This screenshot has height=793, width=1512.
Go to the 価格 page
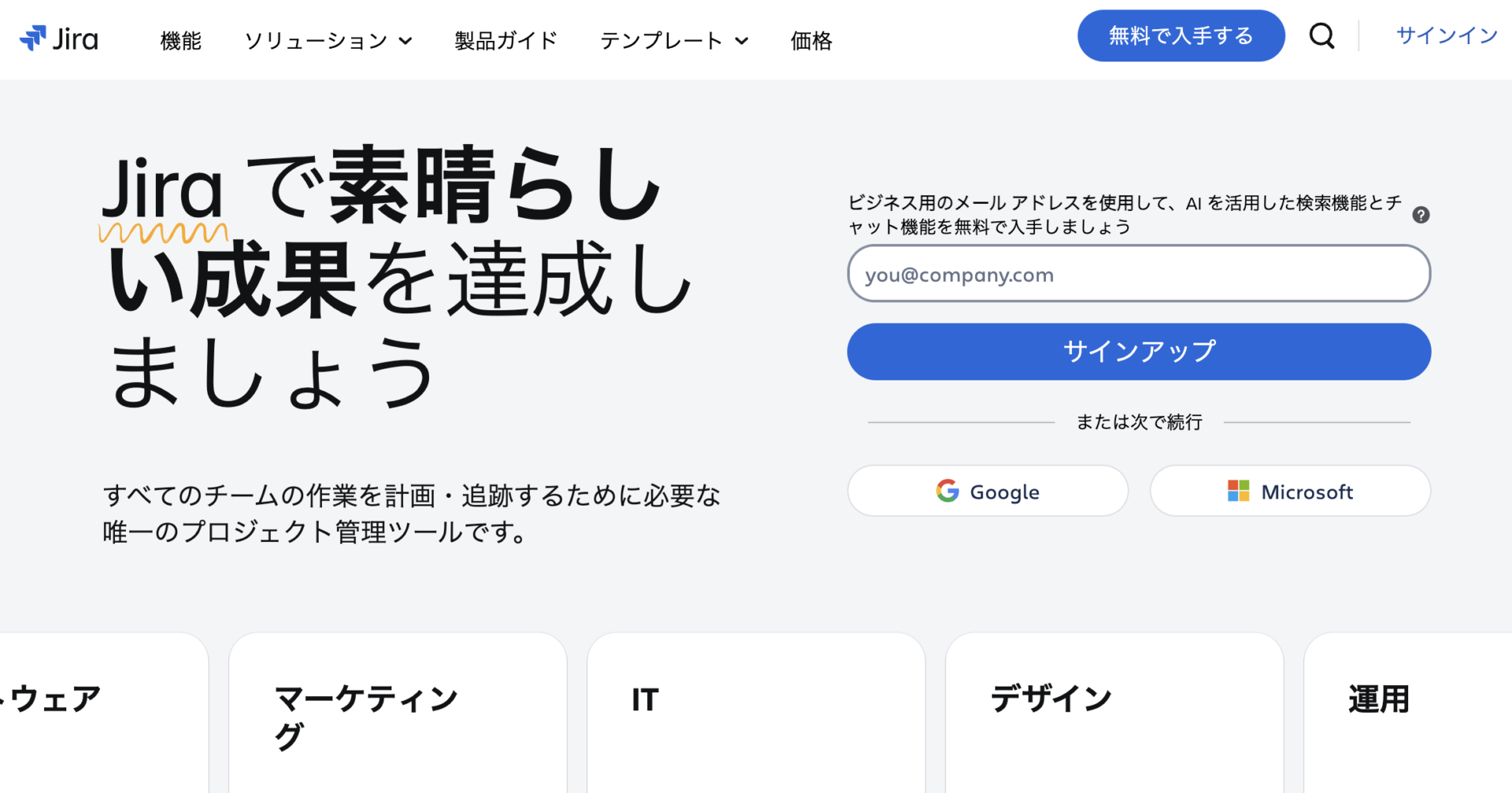click(x=811, y=40)
